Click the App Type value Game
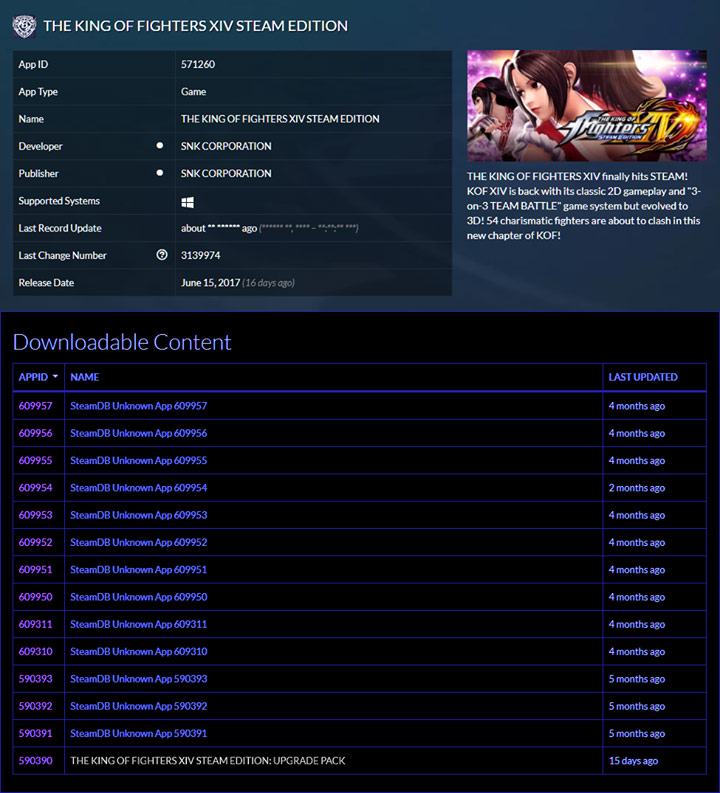This screenshot has height=793, width=720. (x=193, y=92)
